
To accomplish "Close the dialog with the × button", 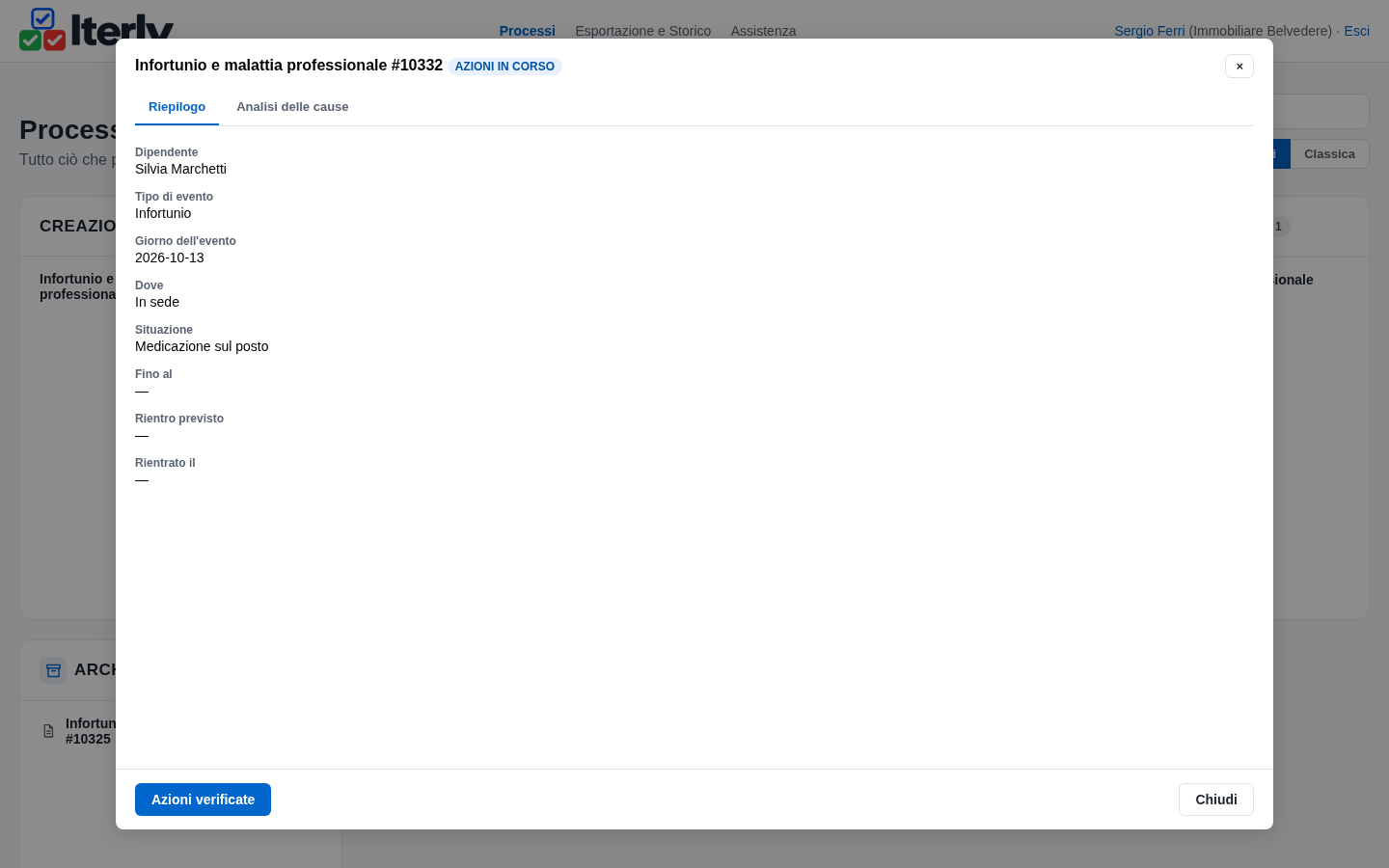I will pos(1239,66).
